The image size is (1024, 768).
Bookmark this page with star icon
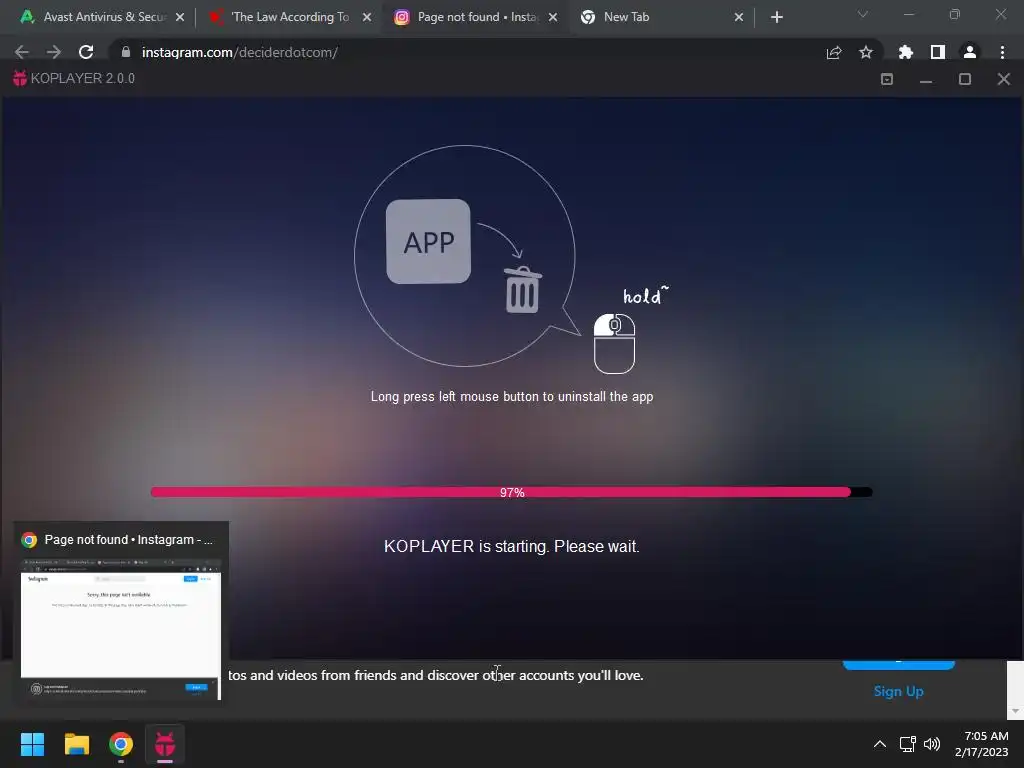coord(866,52)
